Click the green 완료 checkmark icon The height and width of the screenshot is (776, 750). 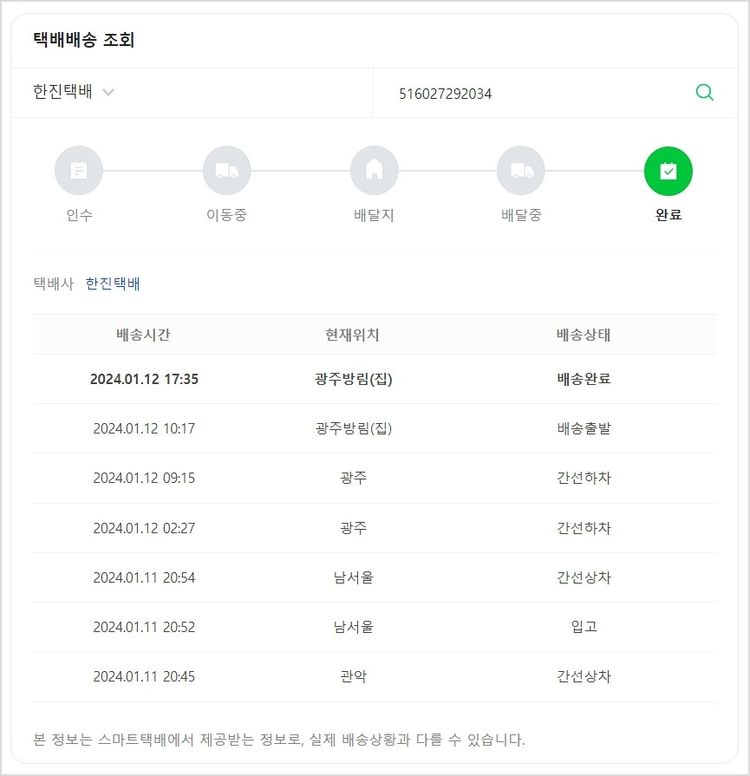pyautogui.click(x=668, y=171)
